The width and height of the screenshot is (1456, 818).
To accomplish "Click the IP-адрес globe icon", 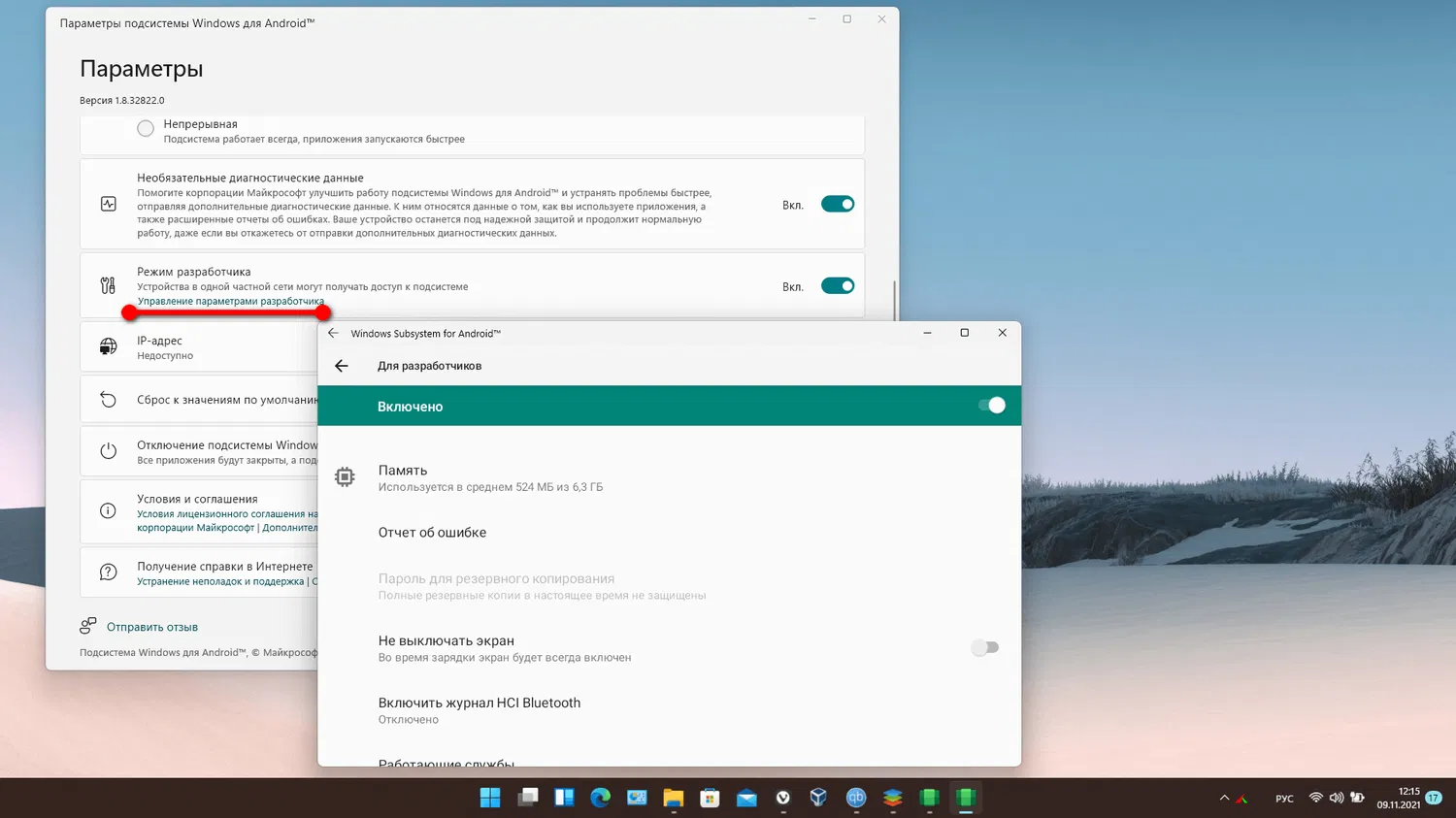I will [109, 346].
